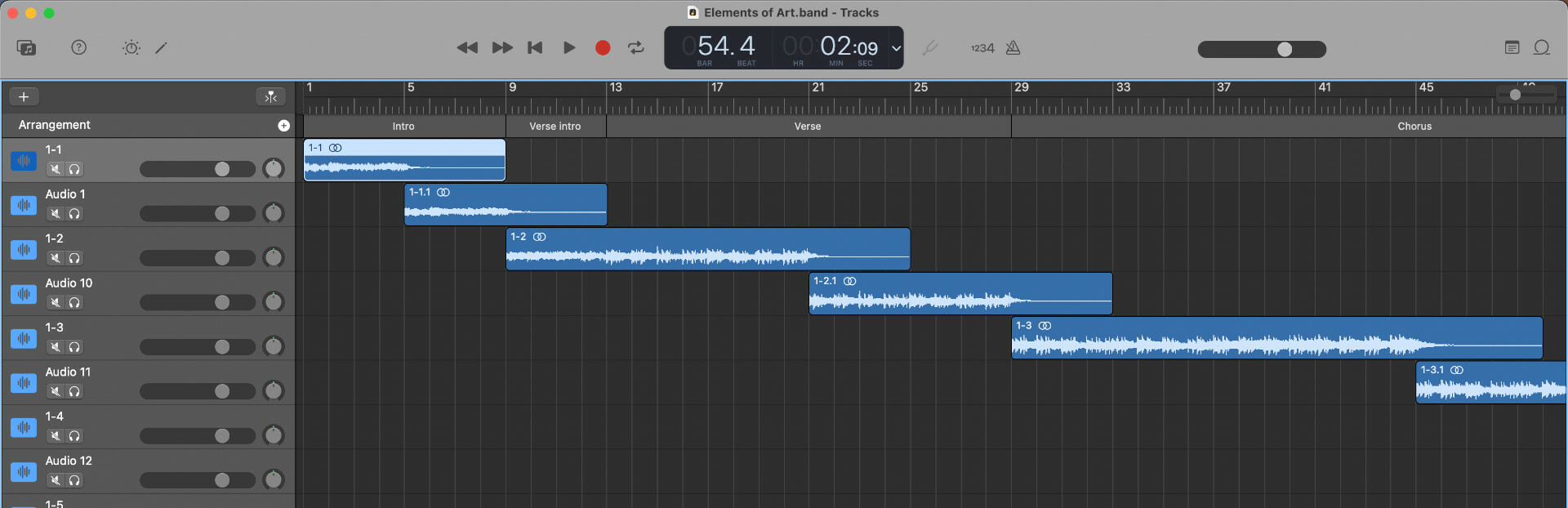1568x508 pixels.
Task: Solo track 1-1 with headphone icon
Action: 74,169
